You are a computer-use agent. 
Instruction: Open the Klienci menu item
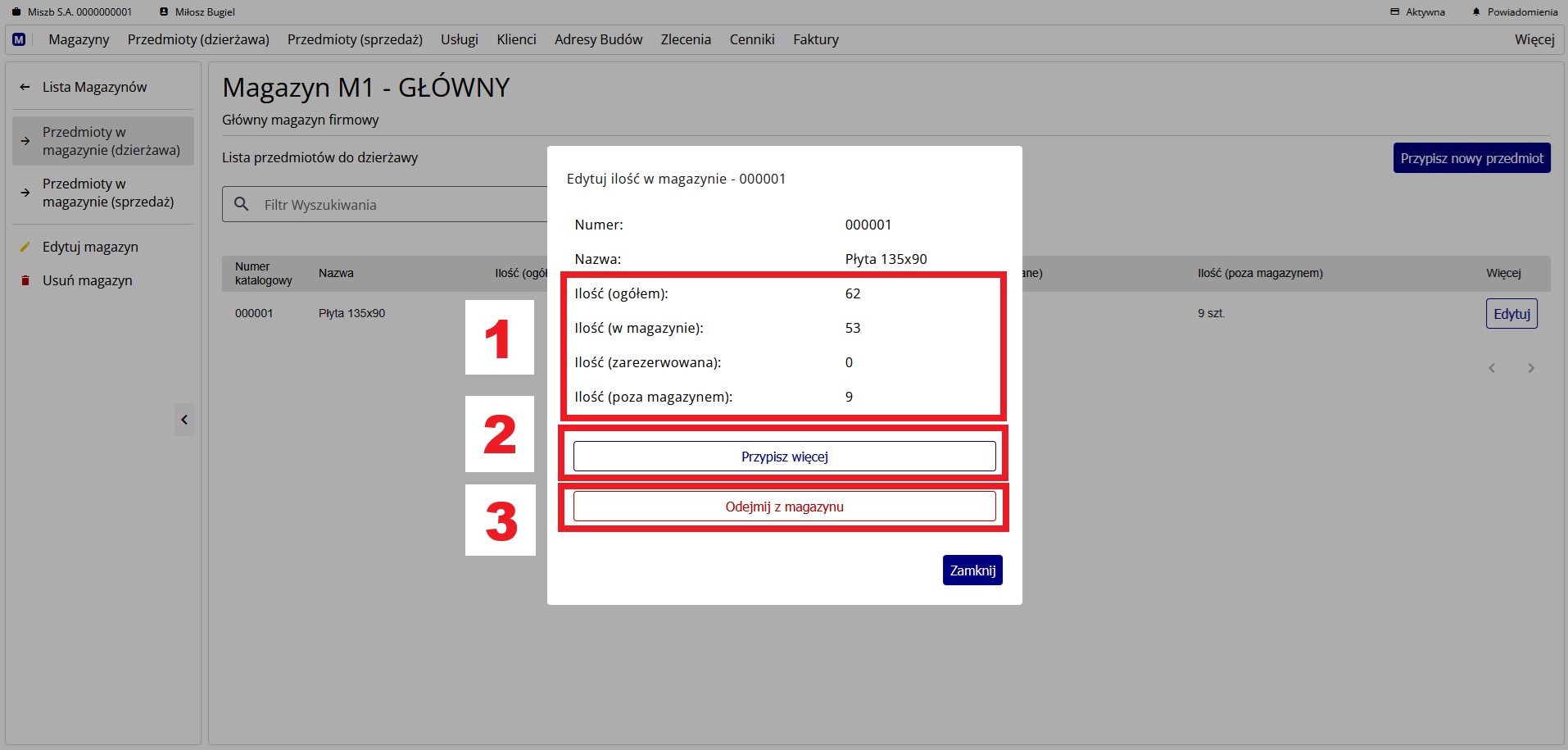pyautogui.click(x=516, y=39)
